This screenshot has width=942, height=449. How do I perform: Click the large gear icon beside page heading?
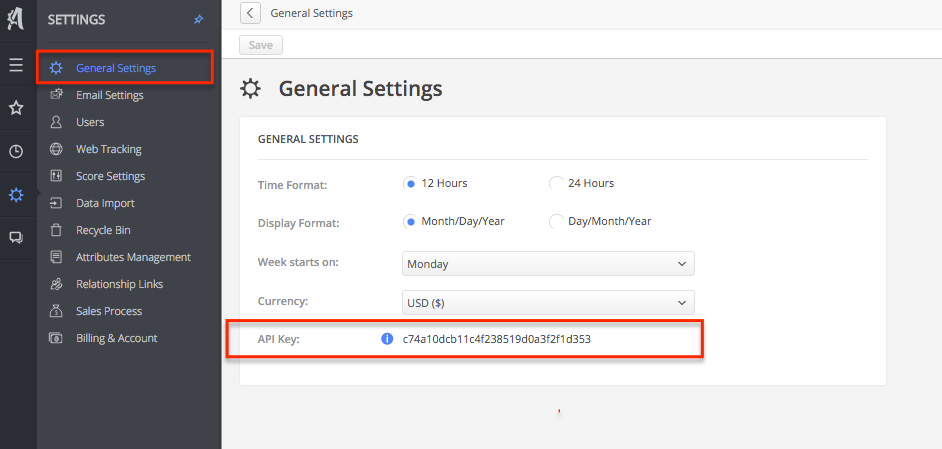(251, 89)
